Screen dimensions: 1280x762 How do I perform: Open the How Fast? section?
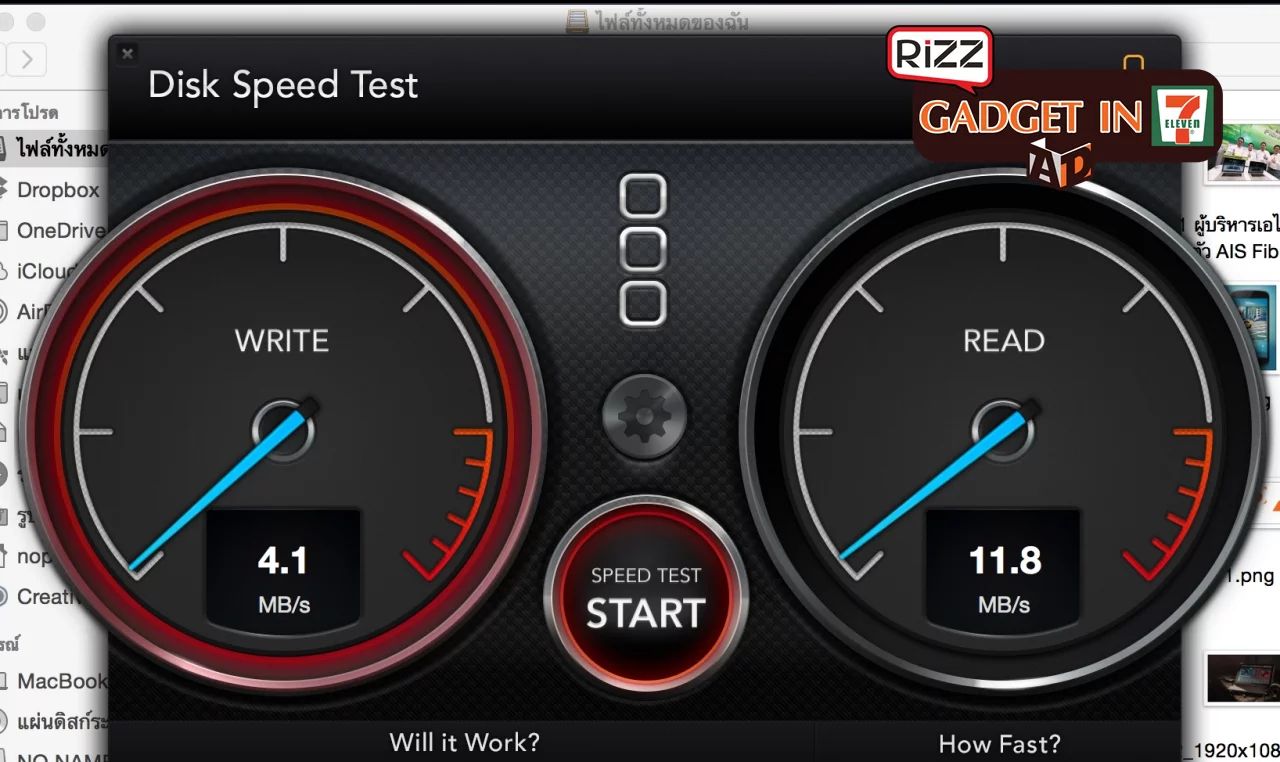pos(999,743)
